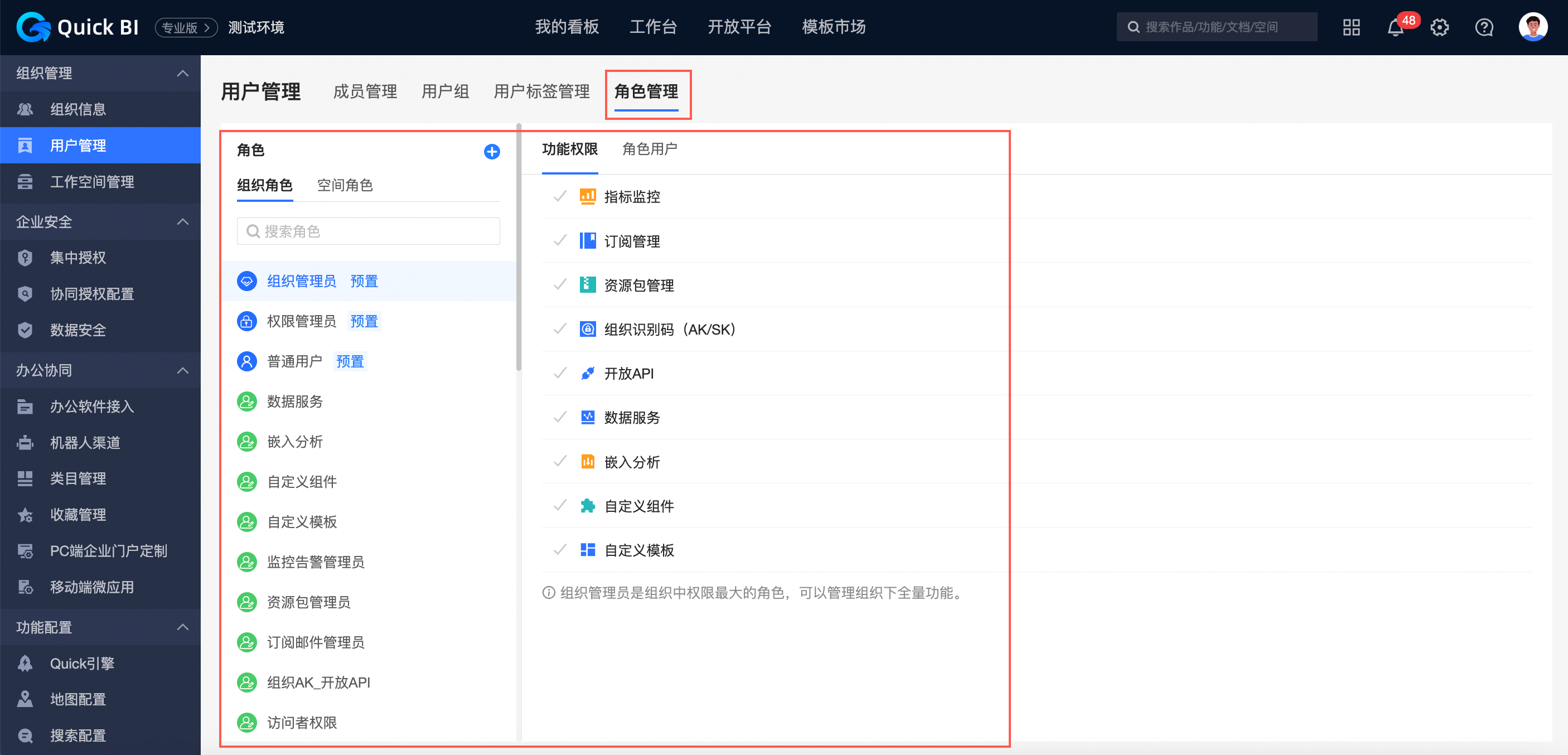Click the 协同授权配置 icon

(x=25, y=294)
